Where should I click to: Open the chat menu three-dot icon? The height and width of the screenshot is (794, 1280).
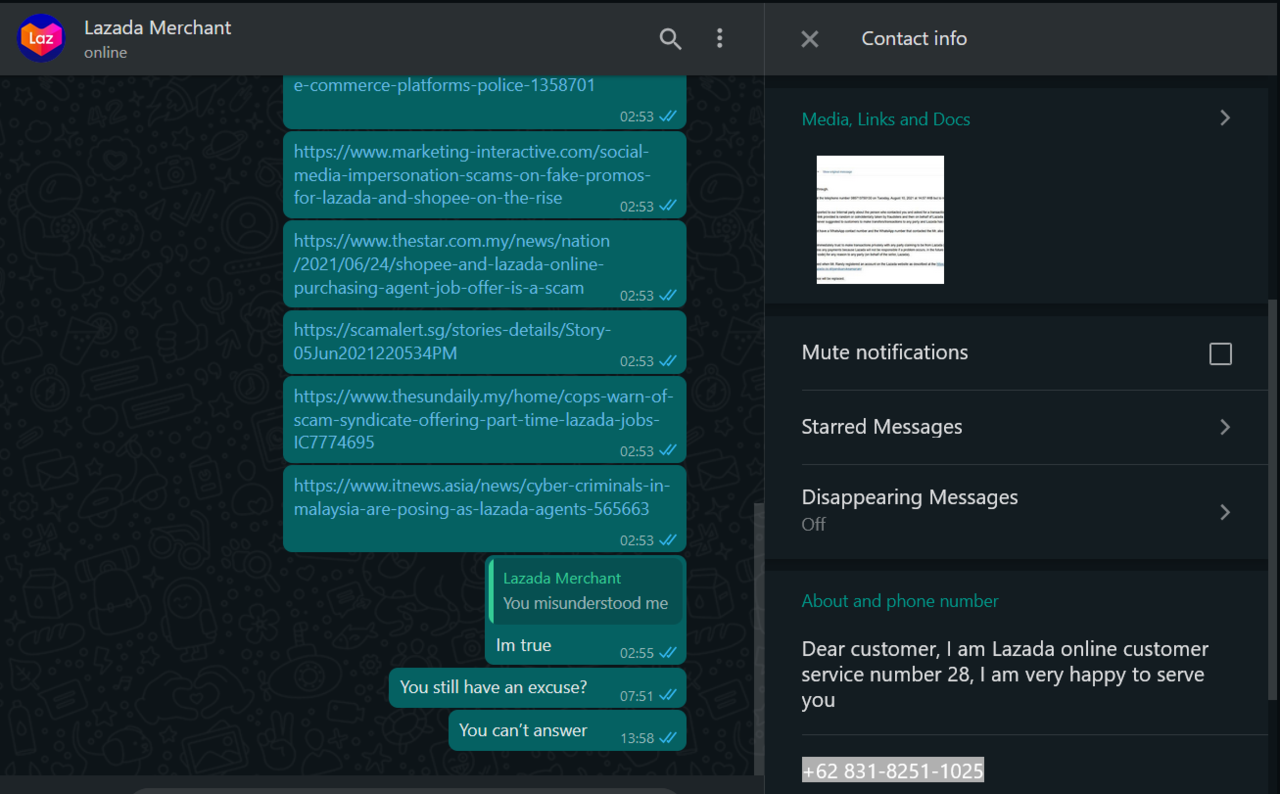click(x=719, y=39)
